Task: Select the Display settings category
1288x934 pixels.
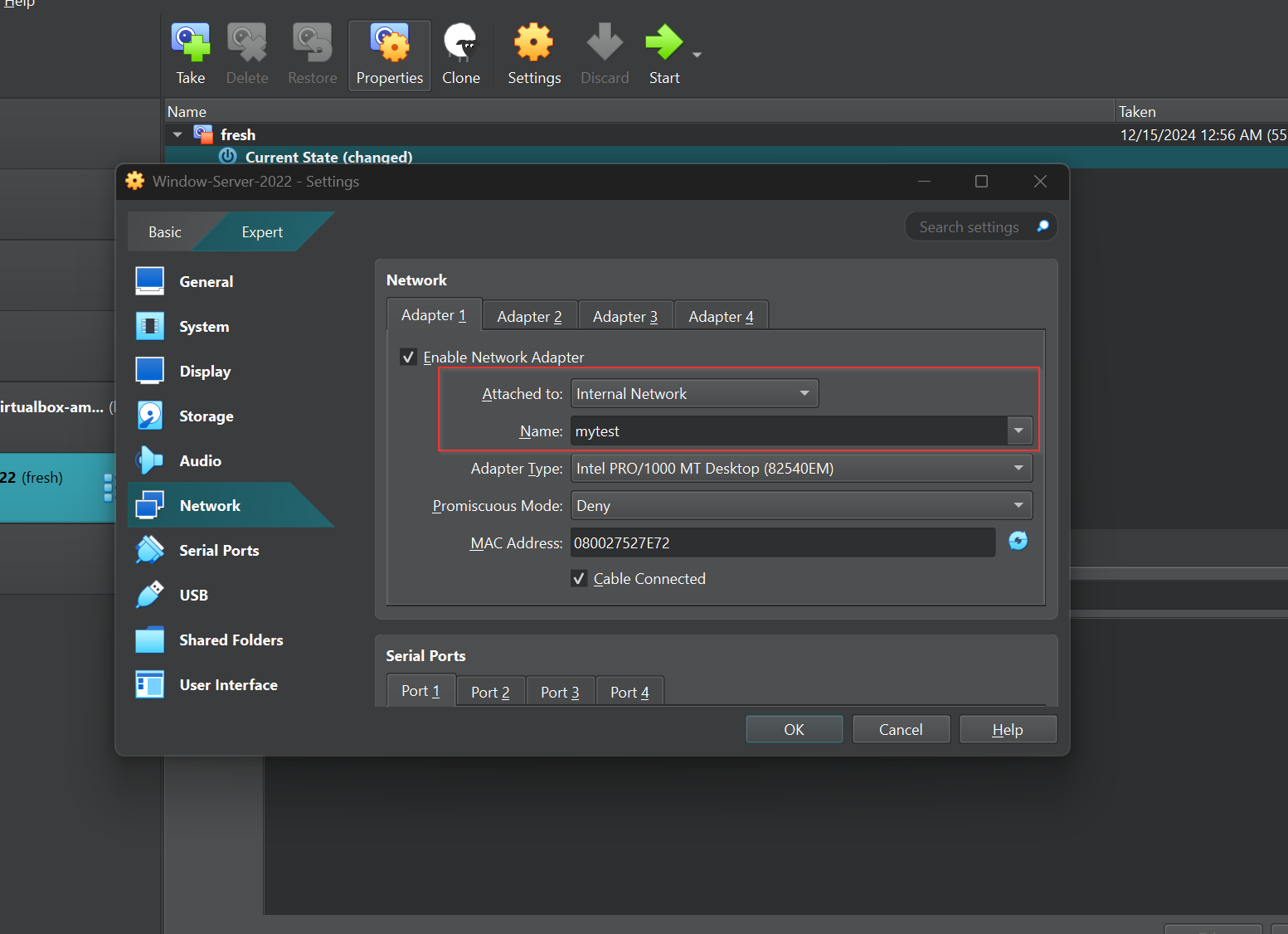Action: pyautogui.click(x=231, y=372)
